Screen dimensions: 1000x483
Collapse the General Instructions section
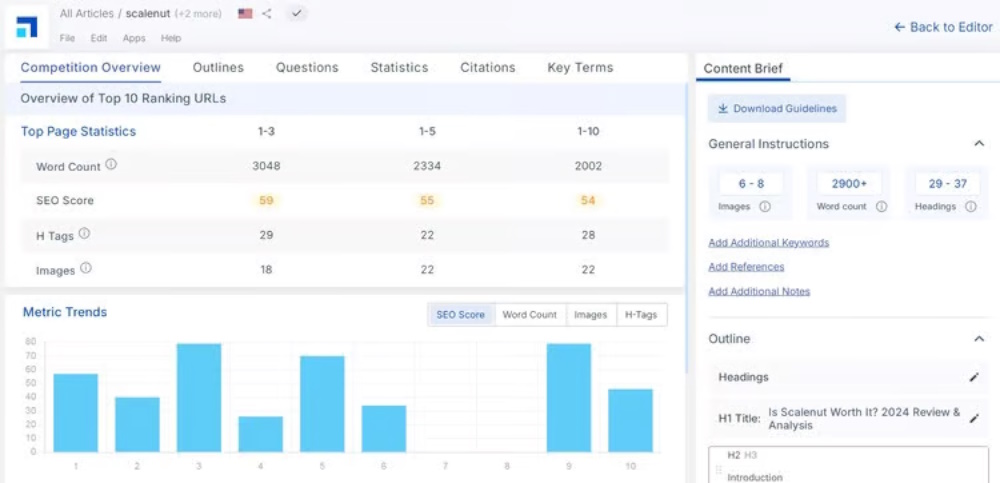979,144
